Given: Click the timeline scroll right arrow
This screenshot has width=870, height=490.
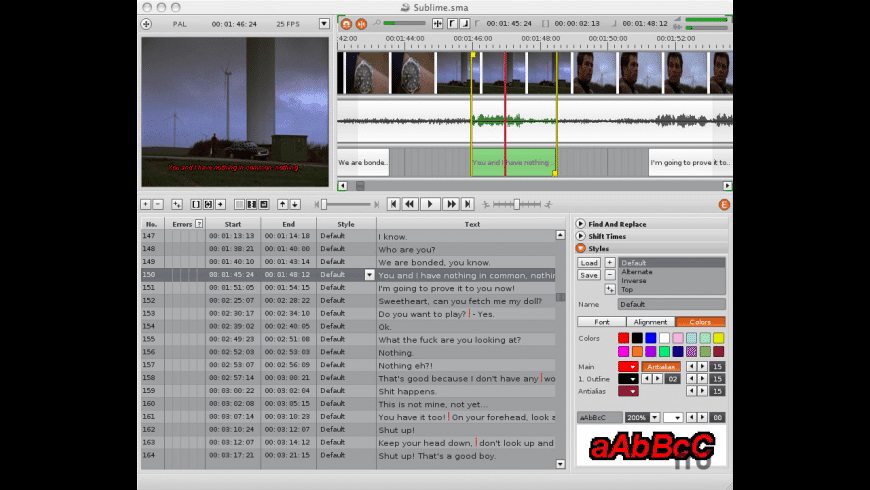Looking at the screenshot, I should point(727,186).
